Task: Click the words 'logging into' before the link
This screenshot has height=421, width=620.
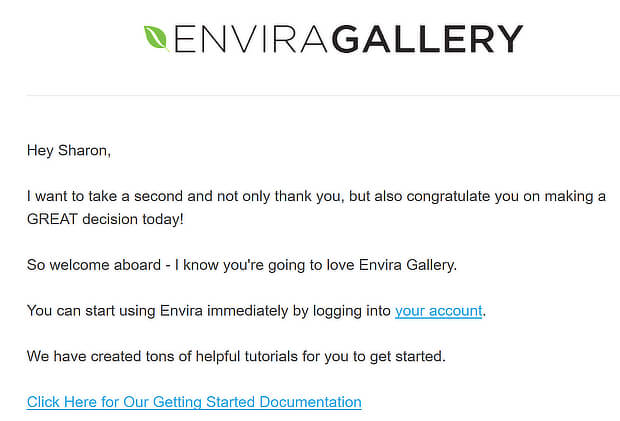Action: [352, 311]
